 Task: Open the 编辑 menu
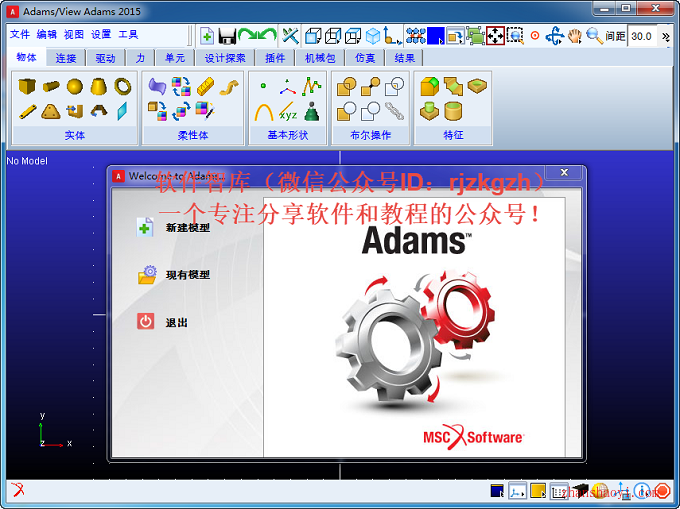click(46, 34)
